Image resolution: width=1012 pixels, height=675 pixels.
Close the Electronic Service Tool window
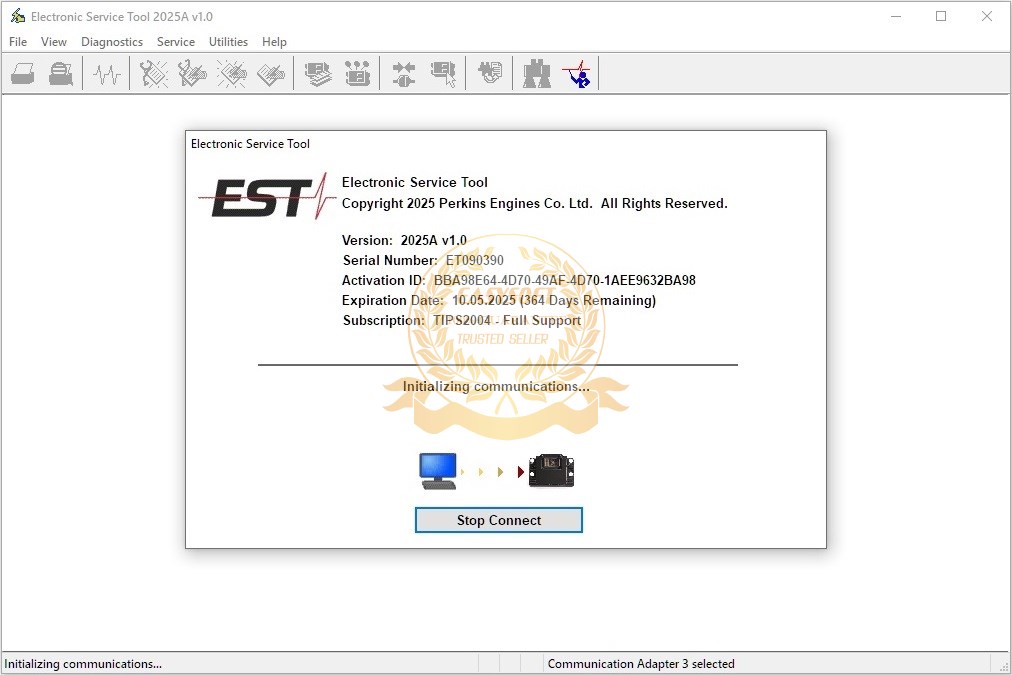(987, 17)
